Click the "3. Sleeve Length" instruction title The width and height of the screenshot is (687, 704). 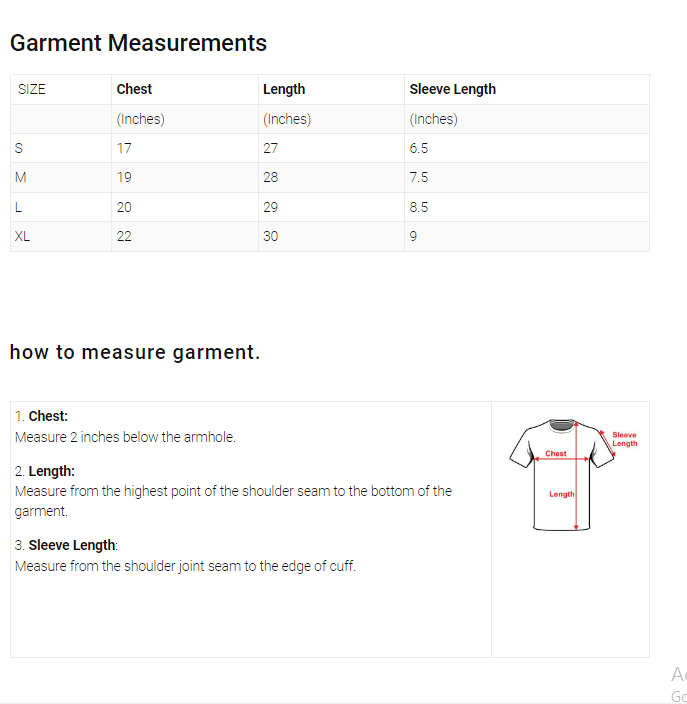click(66, 545)
